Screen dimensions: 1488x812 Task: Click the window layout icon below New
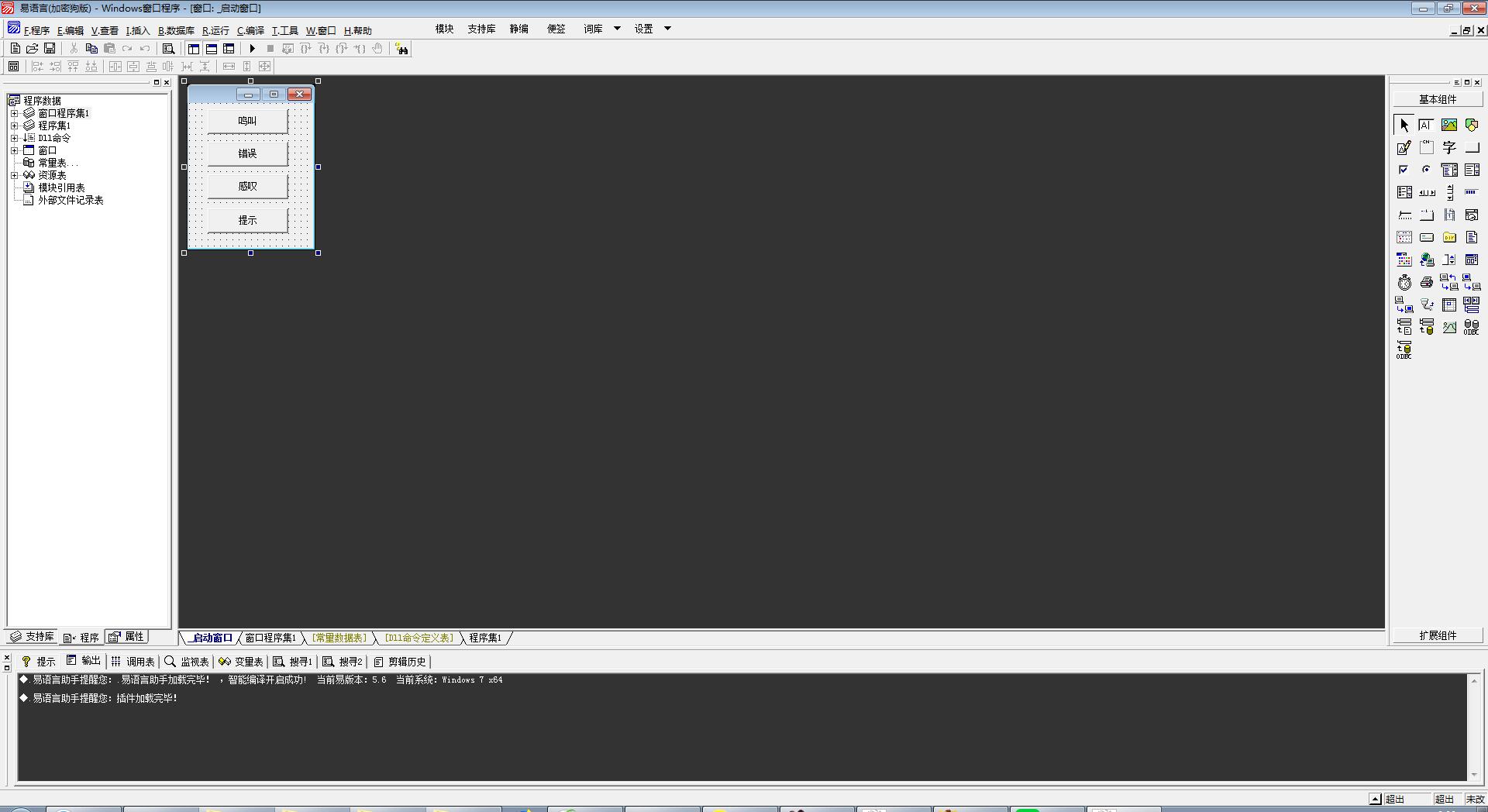coord(14,66)
